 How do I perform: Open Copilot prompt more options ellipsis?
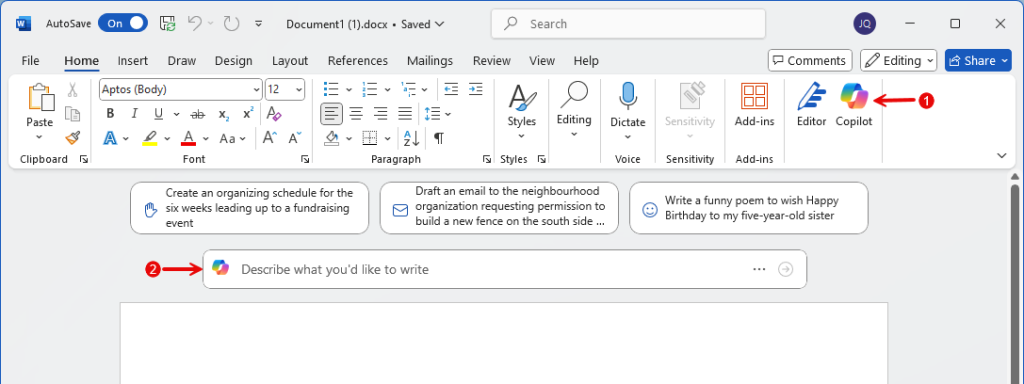coord(759,269)
